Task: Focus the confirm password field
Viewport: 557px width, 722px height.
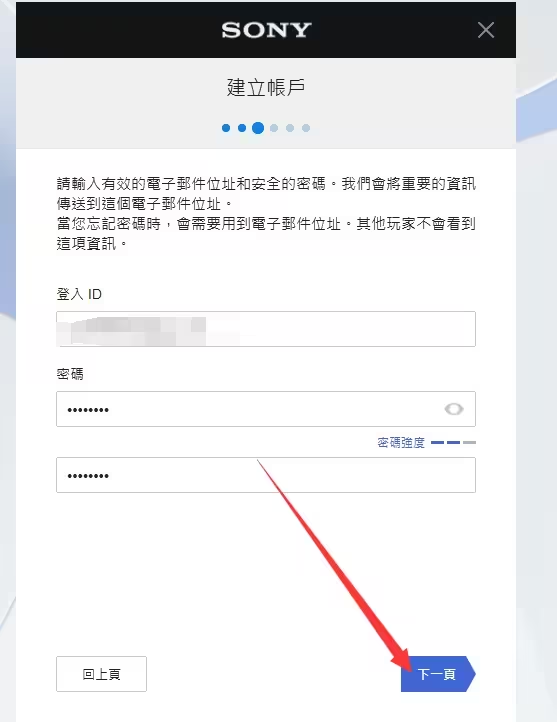Action: click(266, 475)
